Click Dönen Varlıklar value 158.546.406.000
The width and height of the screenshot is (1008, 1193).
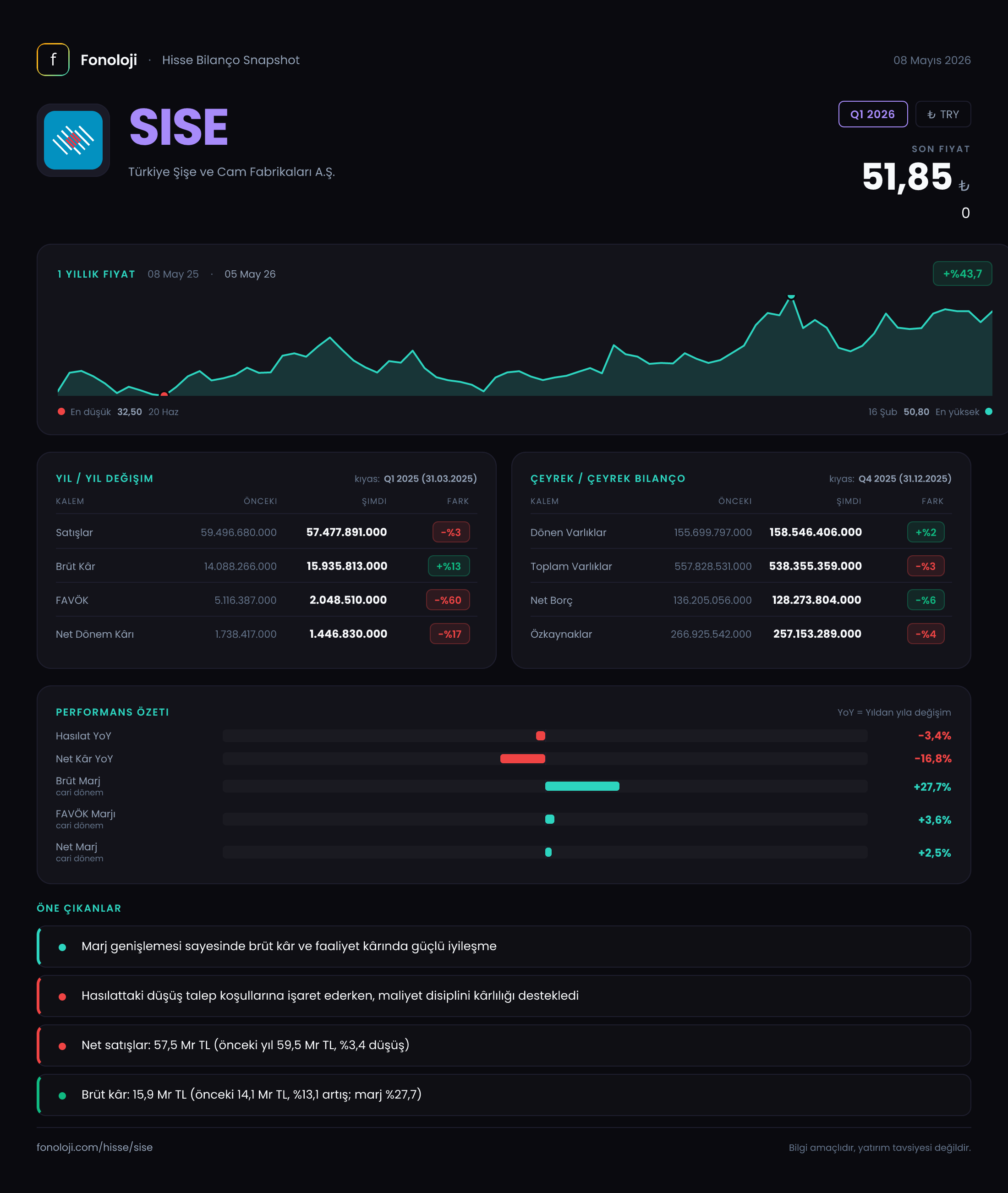816,532
